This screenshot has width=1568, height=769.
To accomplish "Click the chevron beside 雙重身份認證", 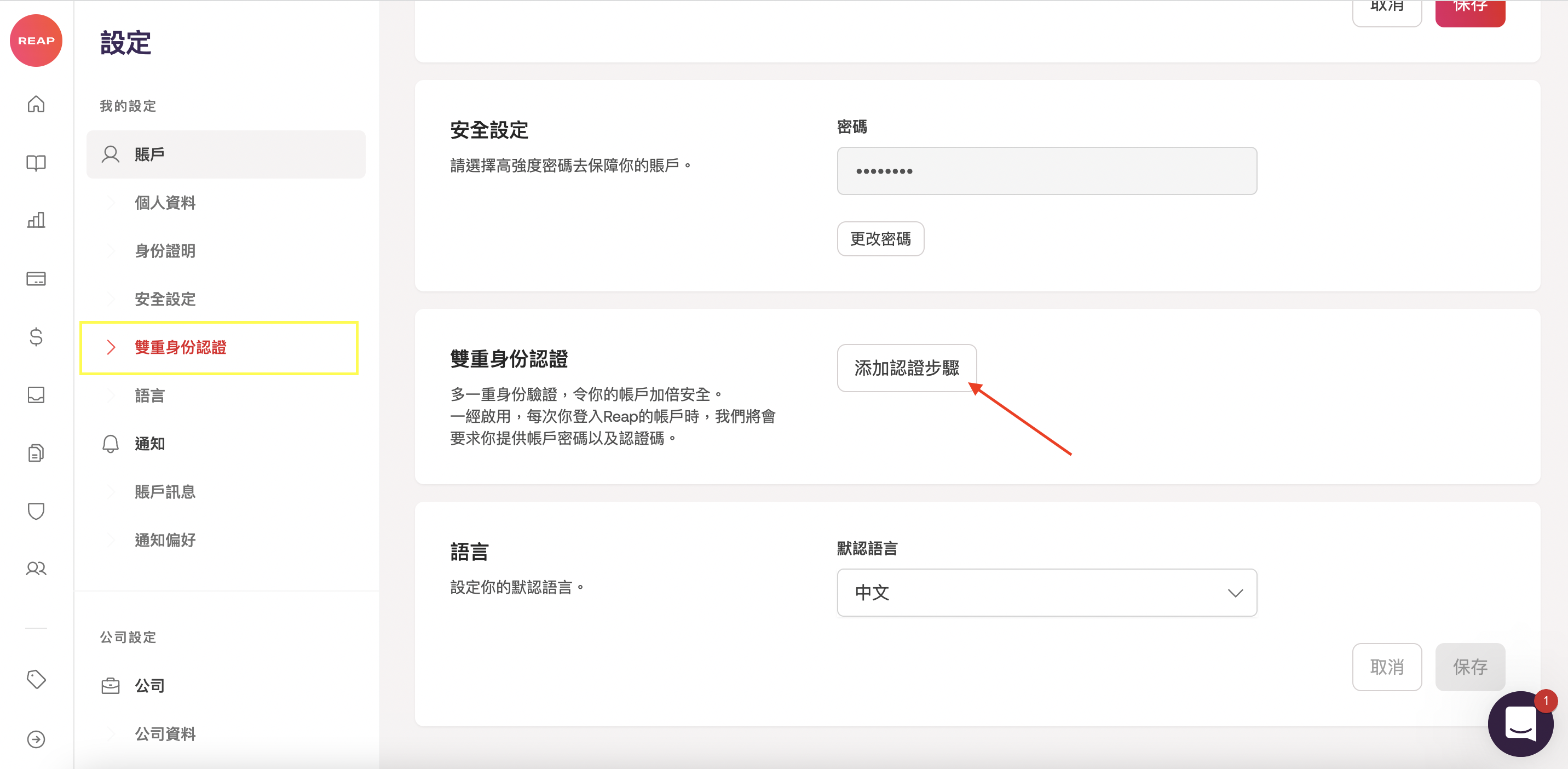I will coord(111,347).
